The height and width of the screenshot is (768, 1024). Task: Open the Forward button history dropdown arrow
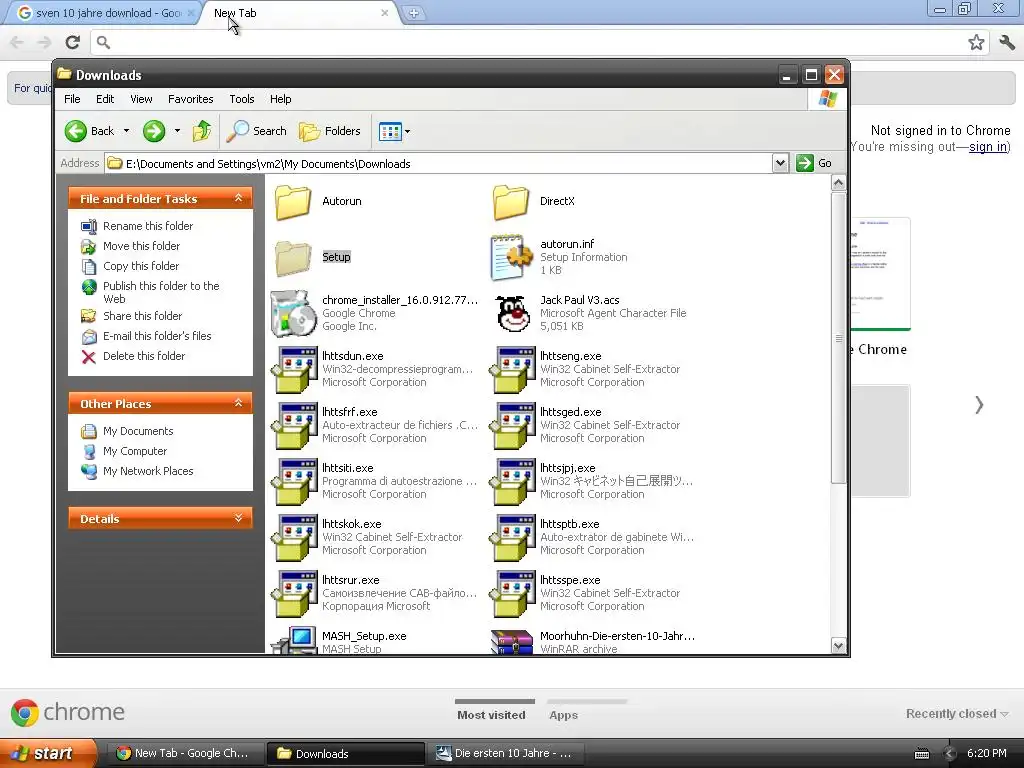177,131
